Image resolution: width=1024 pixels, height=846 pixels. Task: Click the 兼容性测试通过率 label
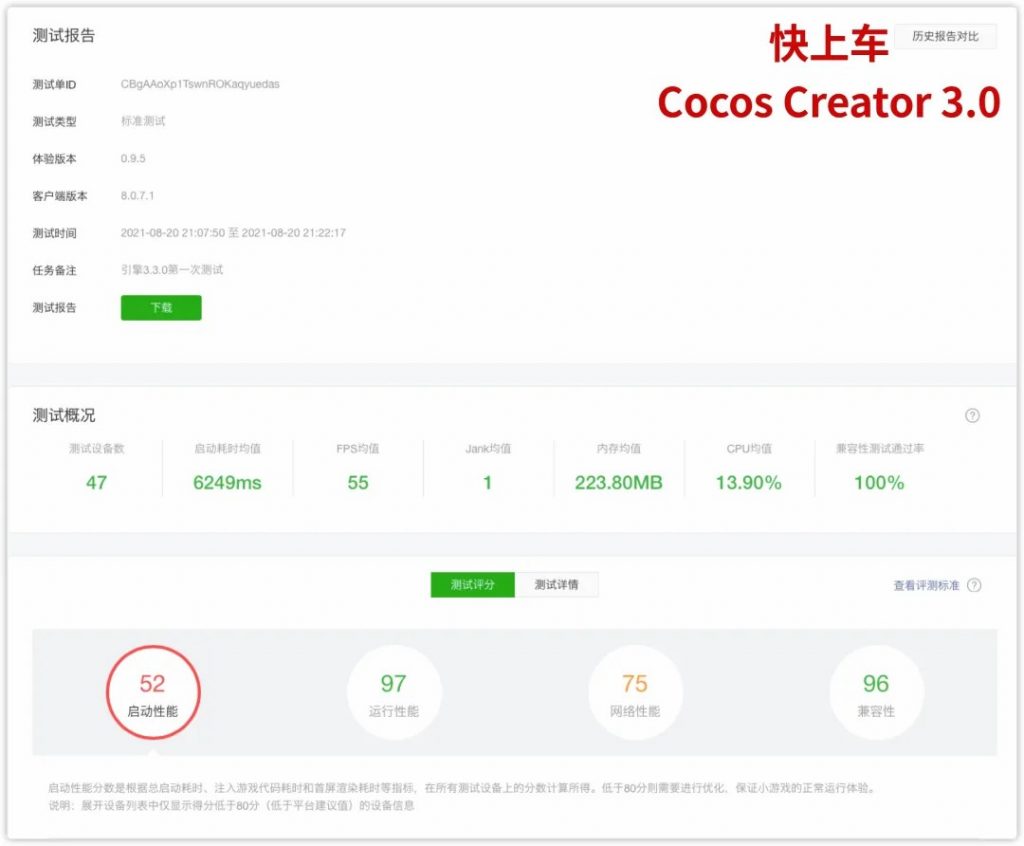tap(880, 449)
